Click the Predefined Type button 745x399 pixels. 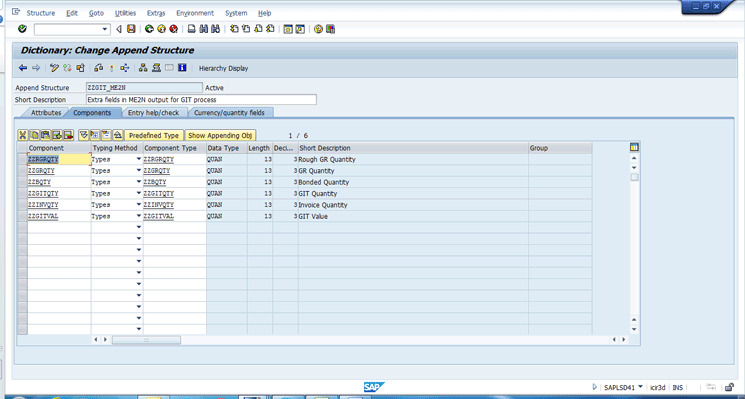point(154,135)
